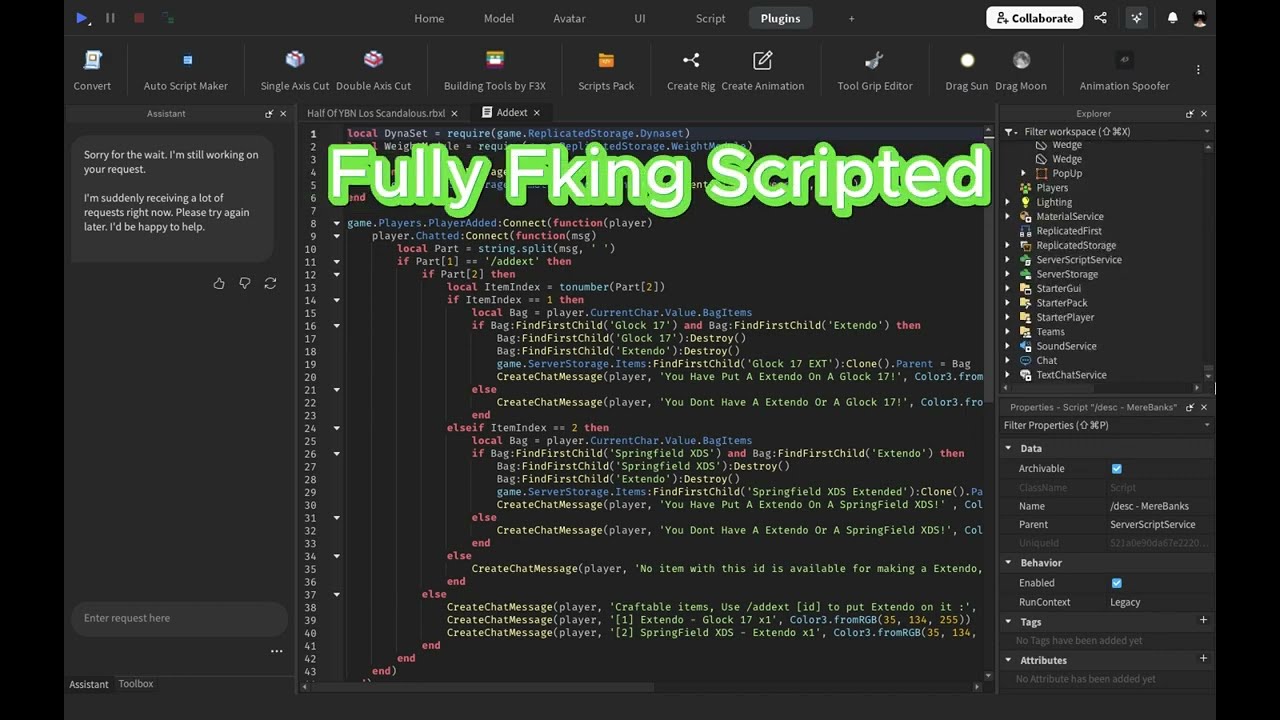Collapse the Data section in Properties
The image size is (1280, 720).
point(1008,449)
